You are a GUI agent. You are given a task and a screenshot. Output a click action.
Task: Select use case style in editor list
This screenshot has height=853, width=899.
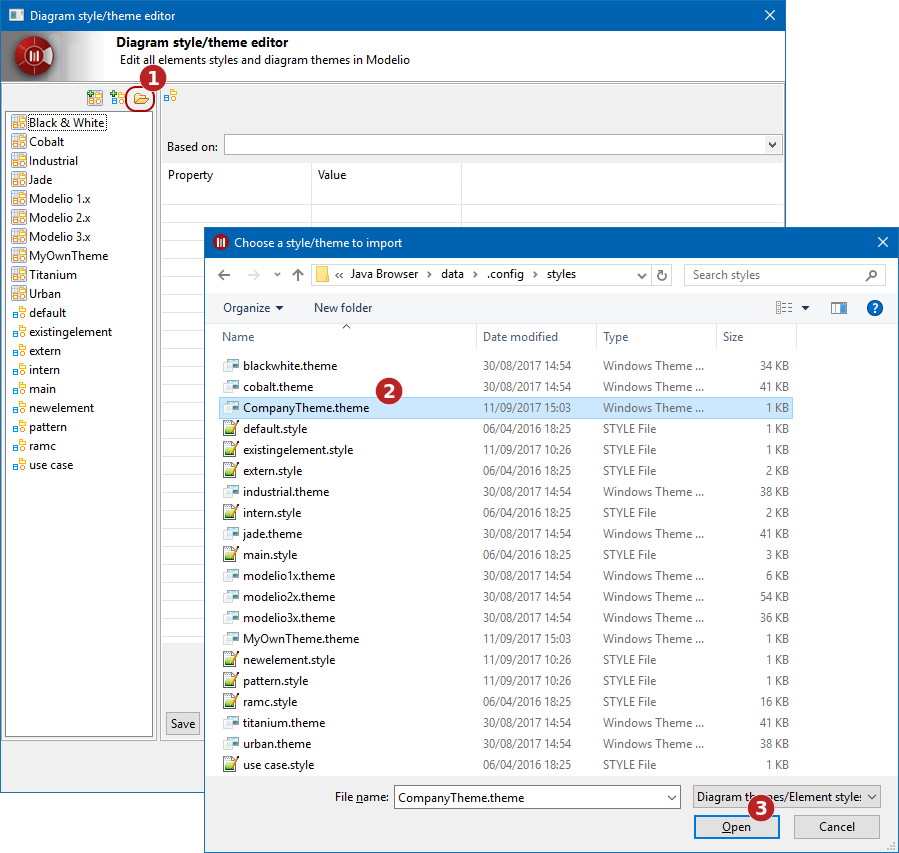[51, 465]
